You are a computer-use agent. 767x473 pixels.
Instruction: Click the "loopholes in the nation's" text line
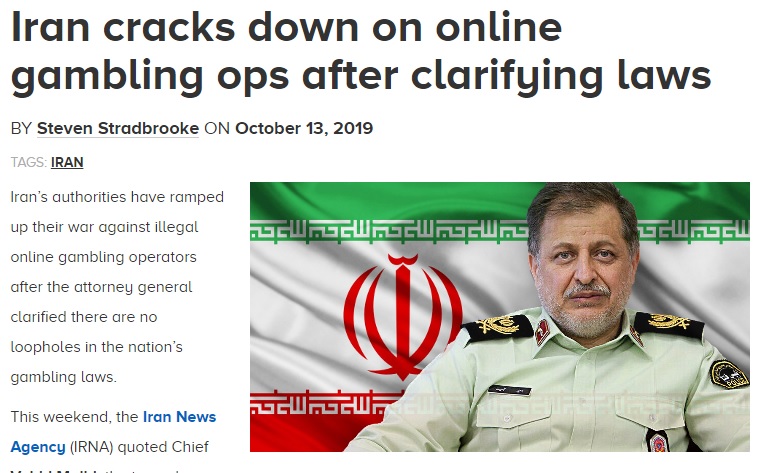click(96, 347)
